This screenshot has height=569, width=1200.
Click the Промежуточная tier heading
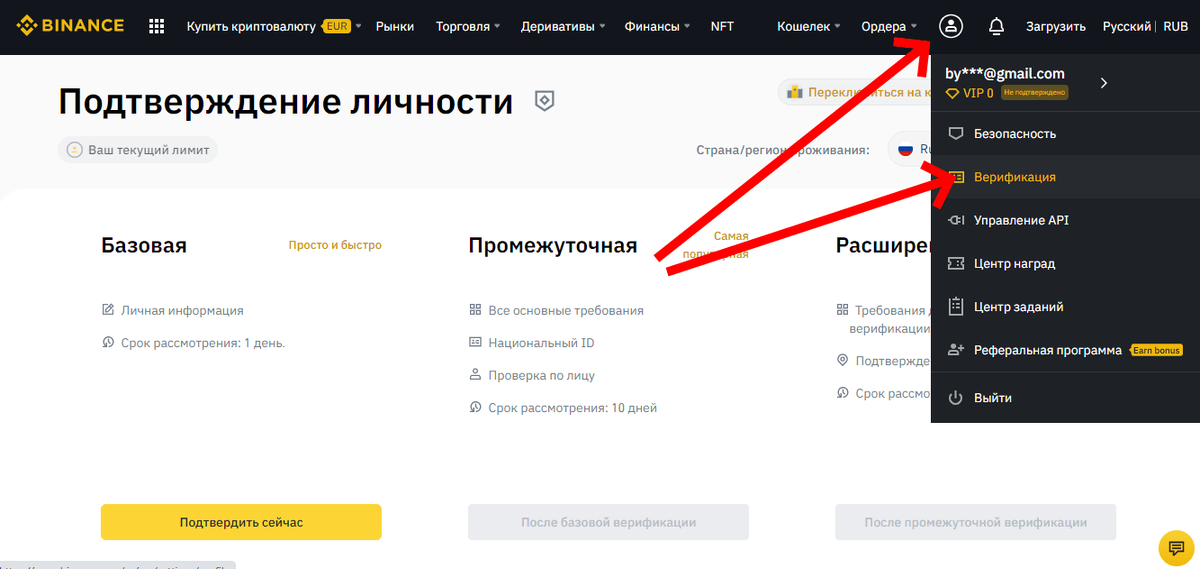coord(553,245)
